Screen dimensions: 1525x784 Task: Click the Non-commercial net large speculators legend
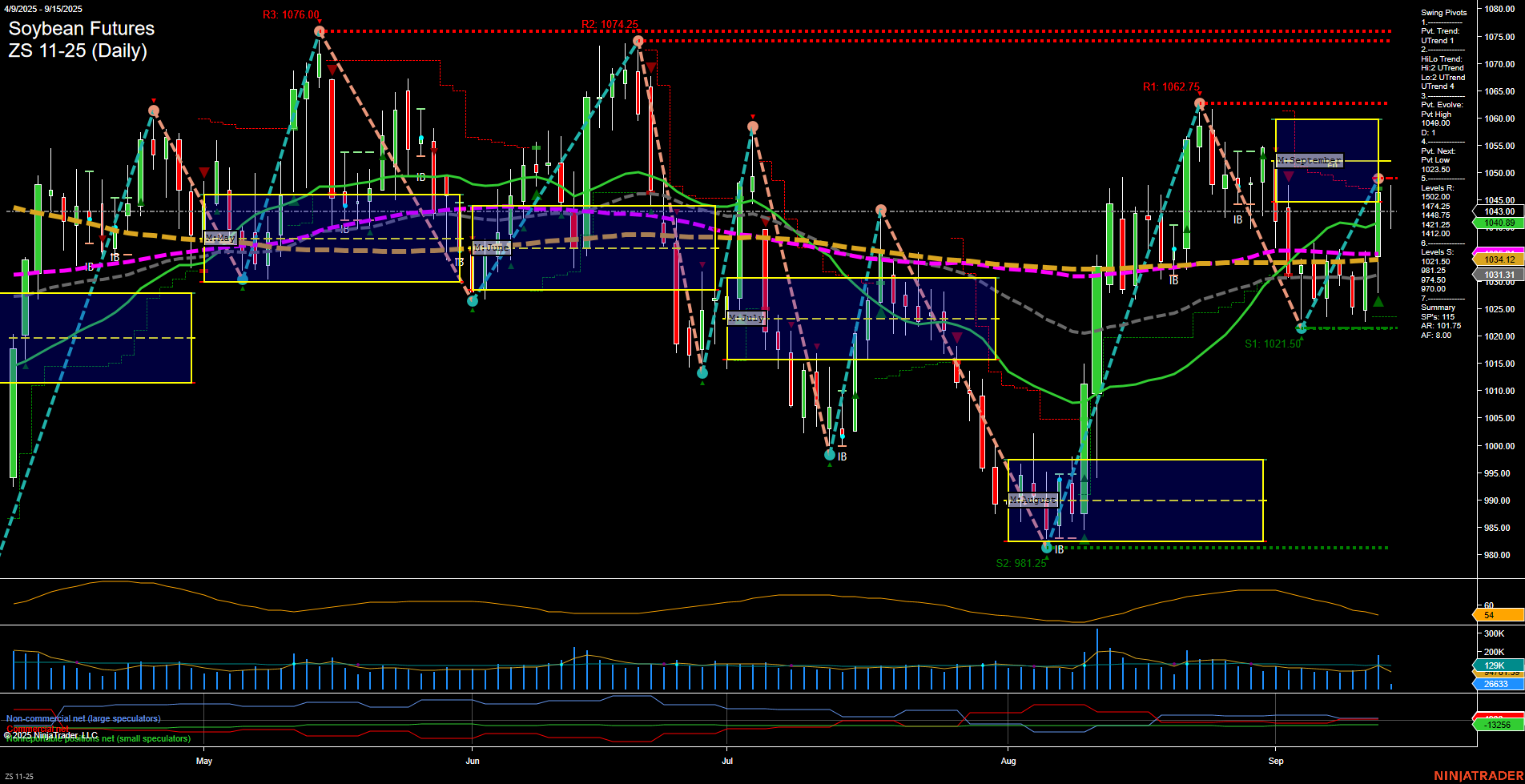pyautogui.click(x=82, y=718)
